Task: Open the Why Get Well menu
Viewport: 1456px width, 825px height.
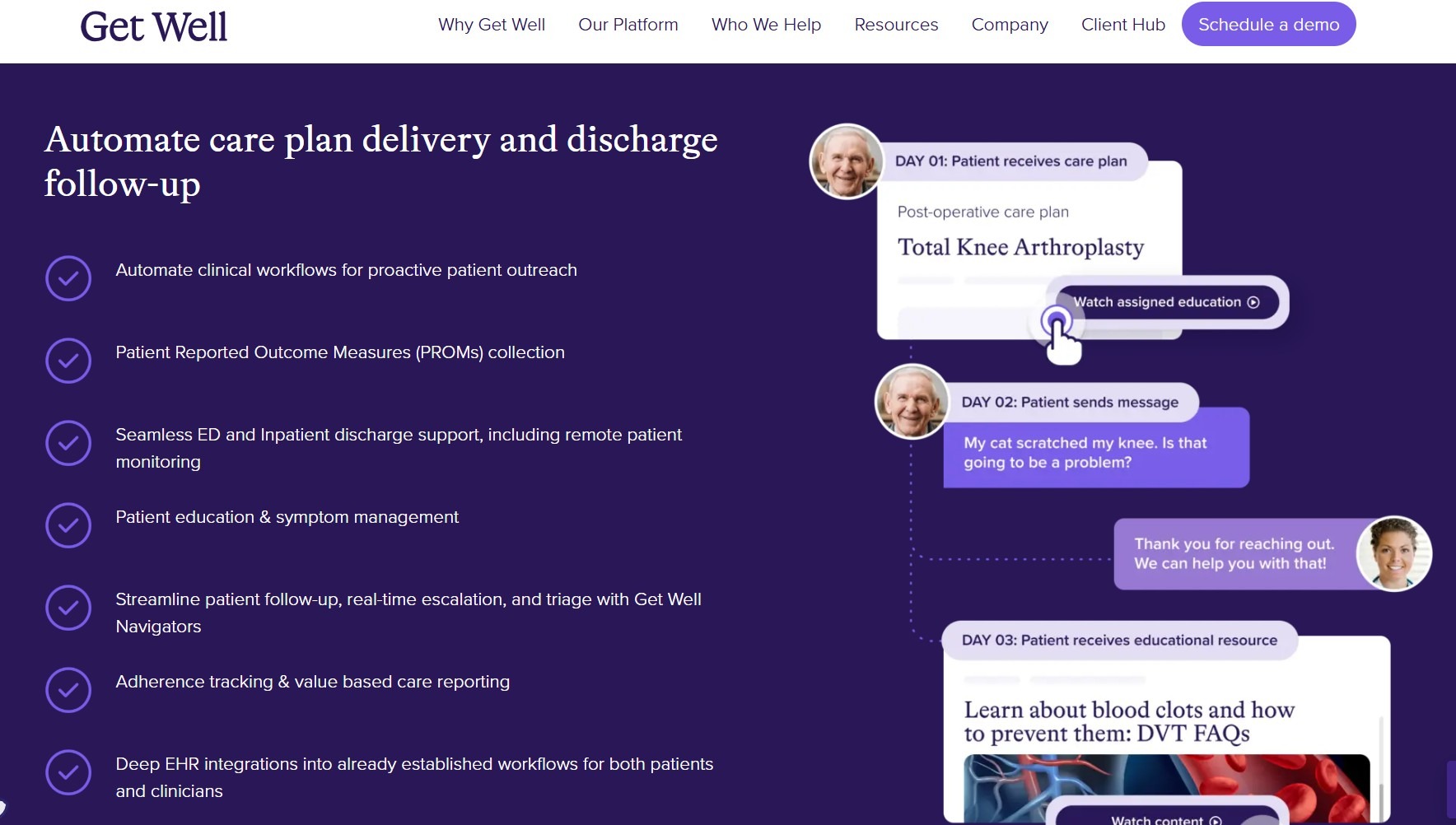Action: click(492, 25)
